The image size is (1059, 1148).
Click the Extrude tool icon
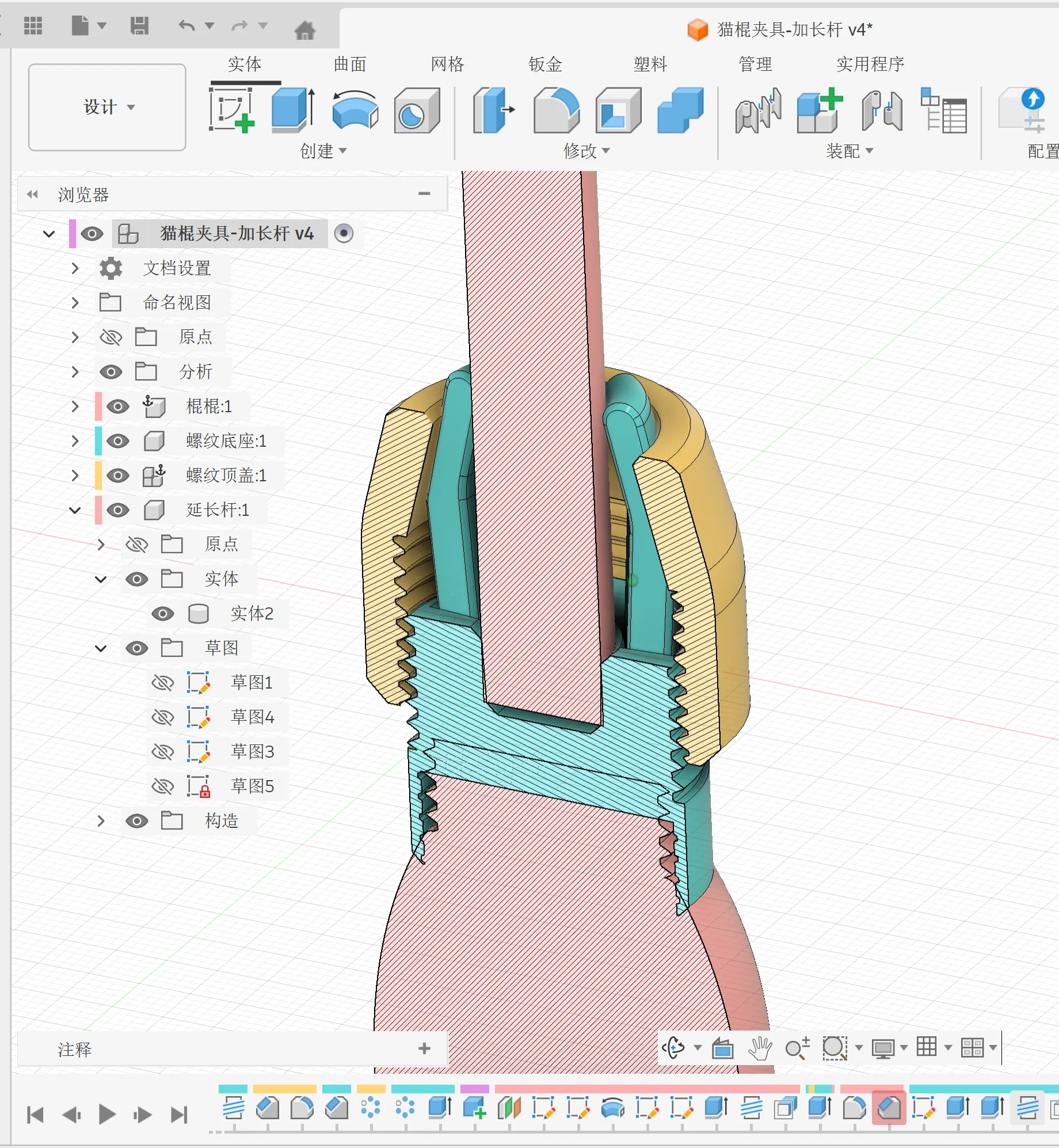[x=293, y=109]
